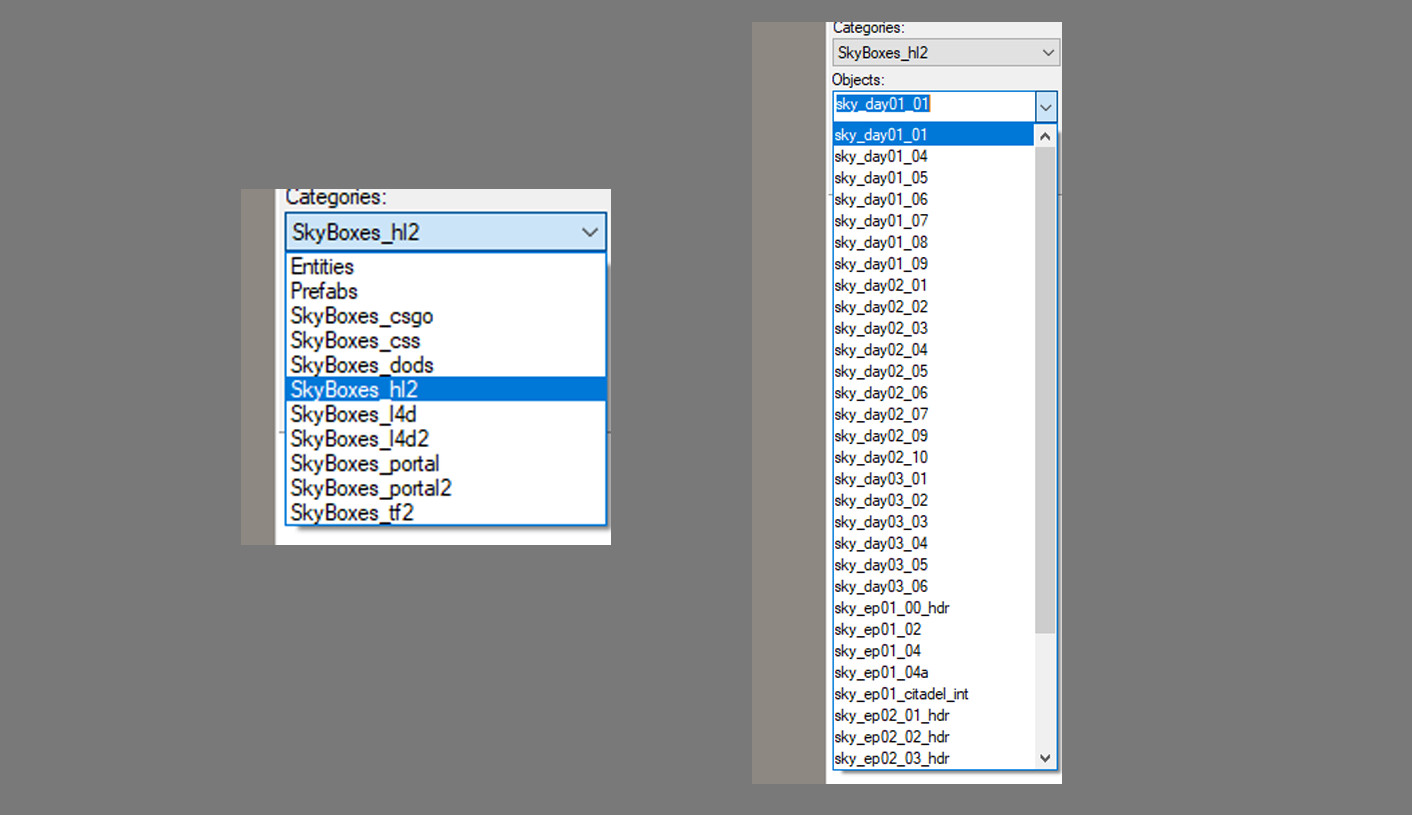
Task: Select sky_day01_09 from the objects list
Action: (x=881, y=264)
